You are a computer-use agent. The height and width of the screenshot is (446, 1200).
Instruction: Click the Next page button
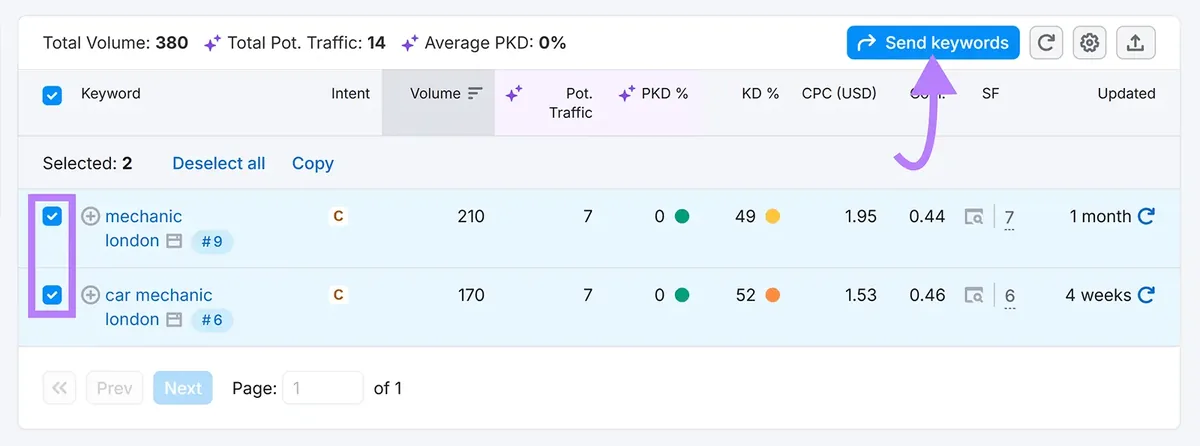coord(183,388)
